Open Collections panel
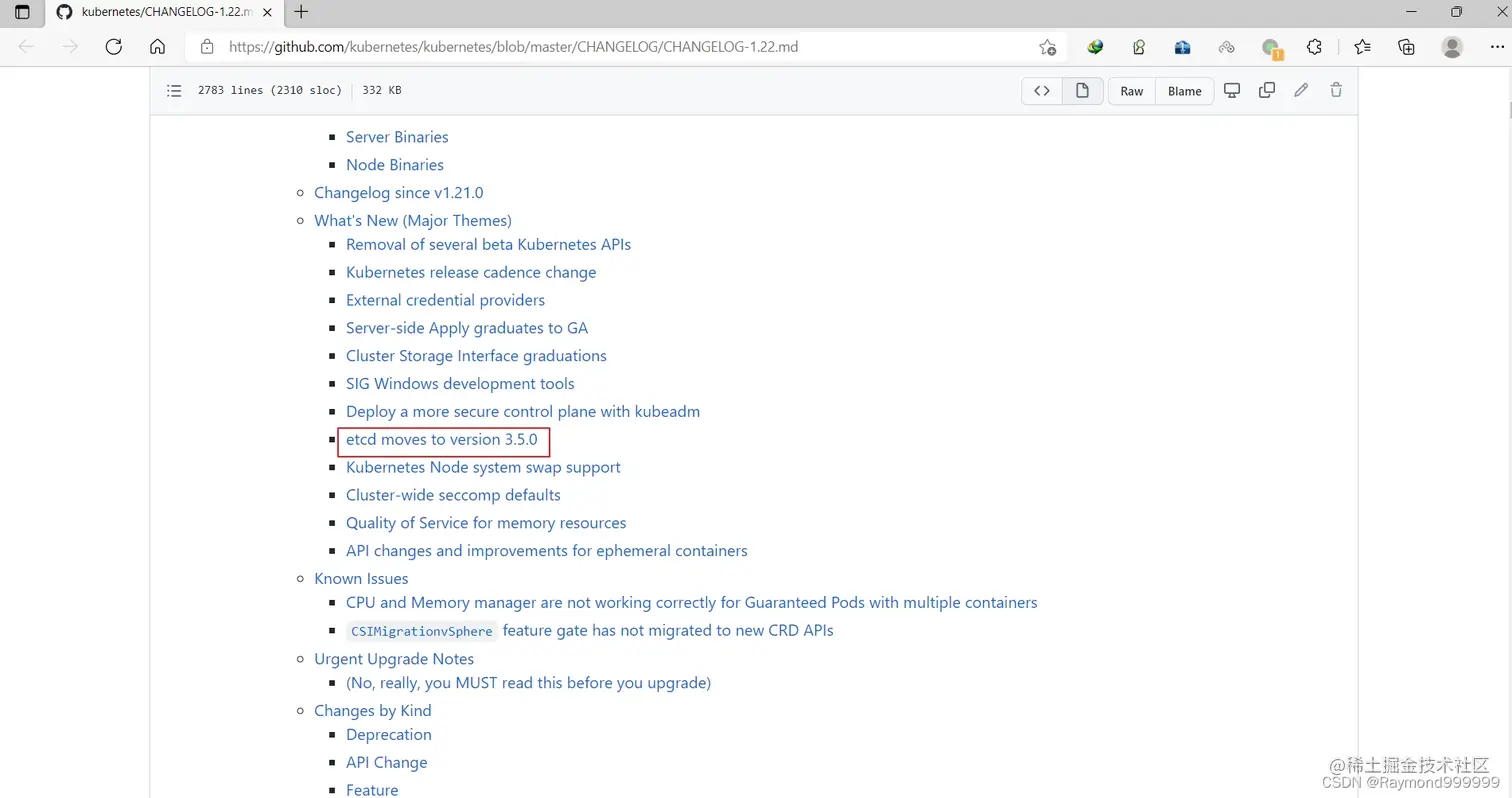 pos(1406,46)
